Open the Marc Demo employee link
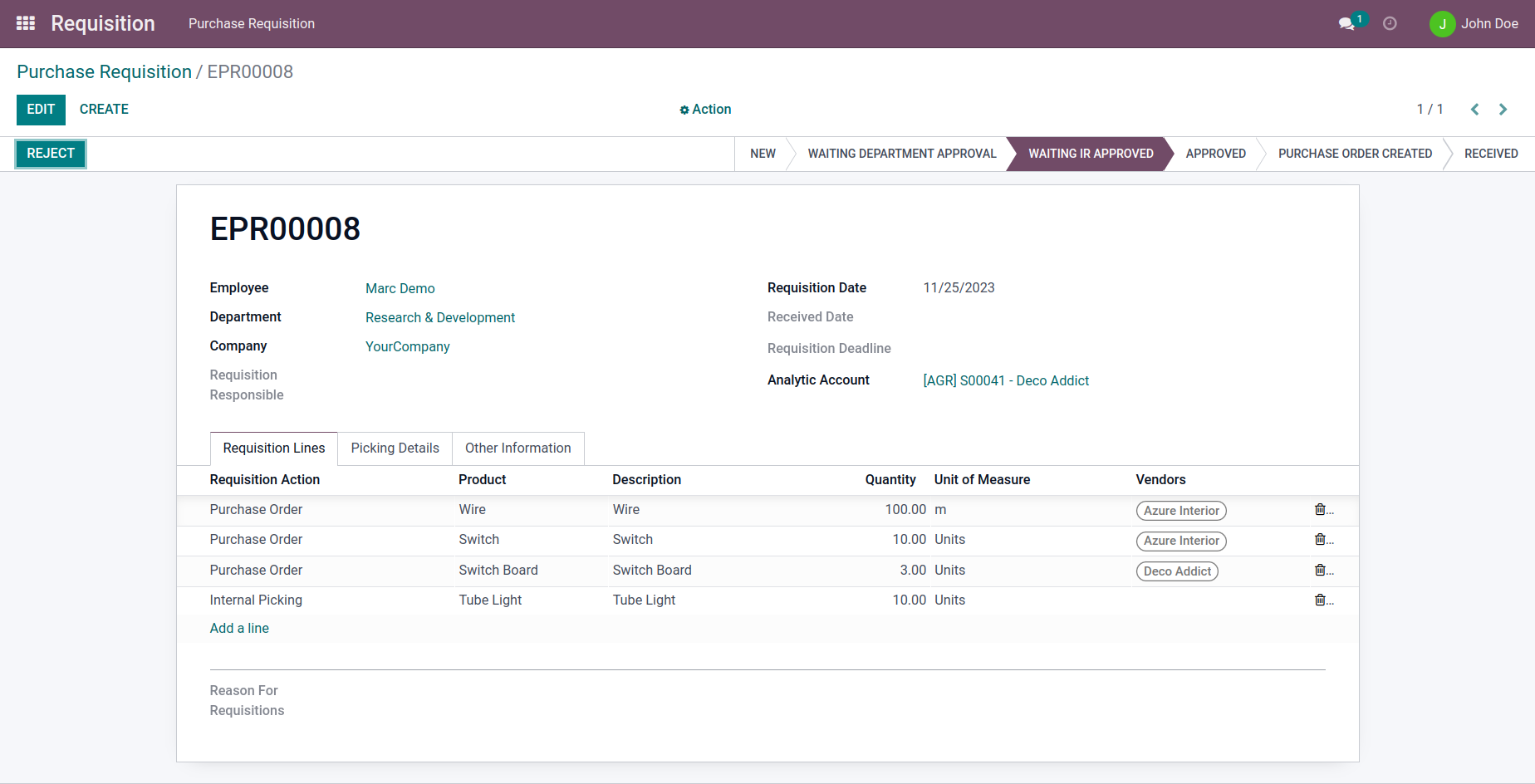This screenshot has height=784, width=1535. click(x=400, y=288)
